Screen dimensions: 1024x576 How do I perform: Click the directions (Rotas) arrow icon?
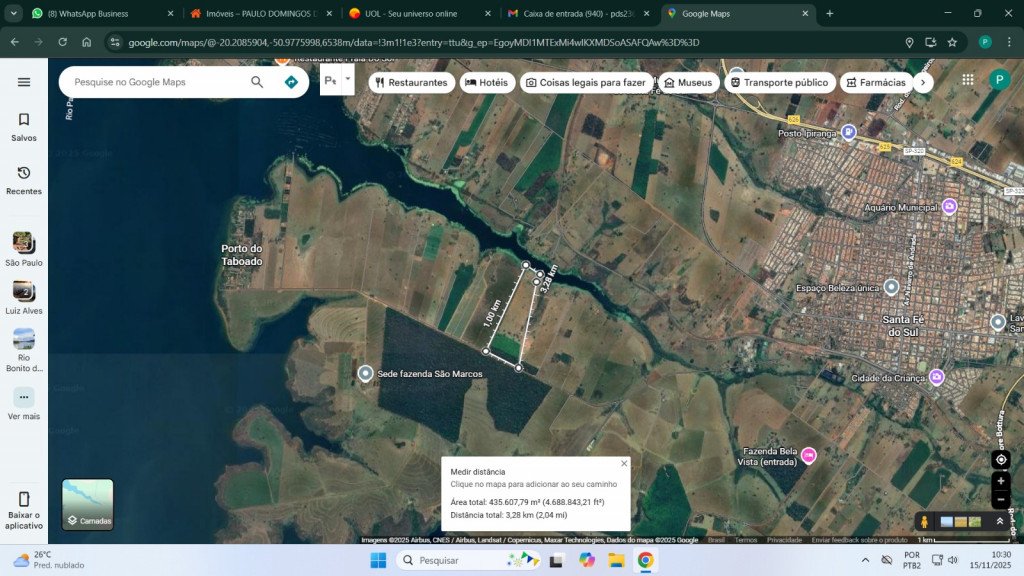tap(291, 82)
